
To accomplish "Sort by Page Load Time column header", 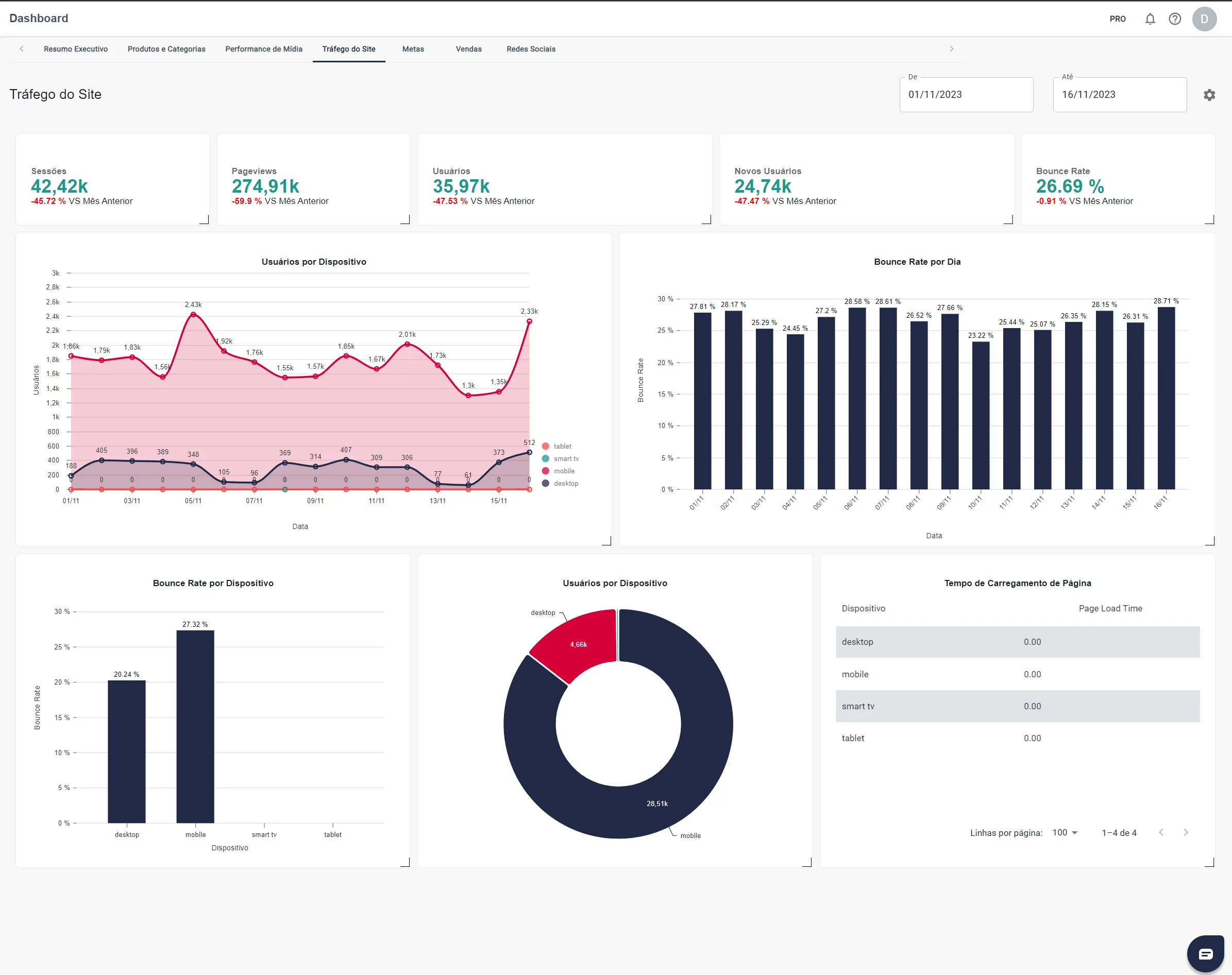I will click(x=1110, y=608).
